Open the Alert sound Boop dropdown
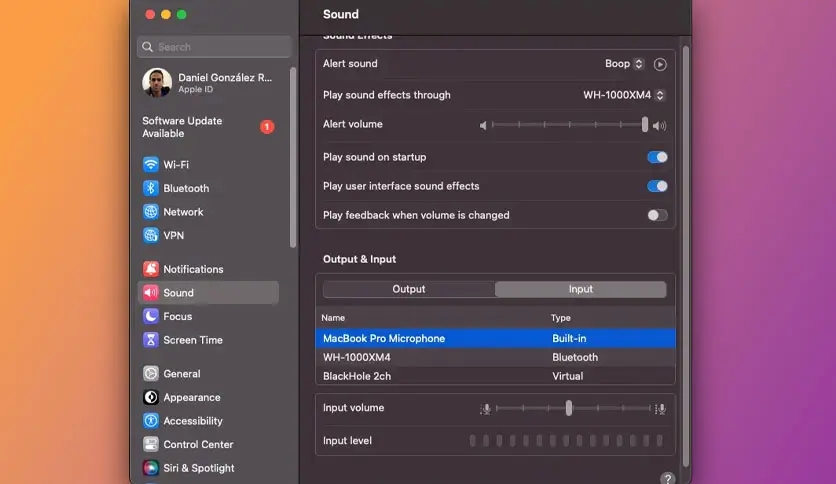 624,64
